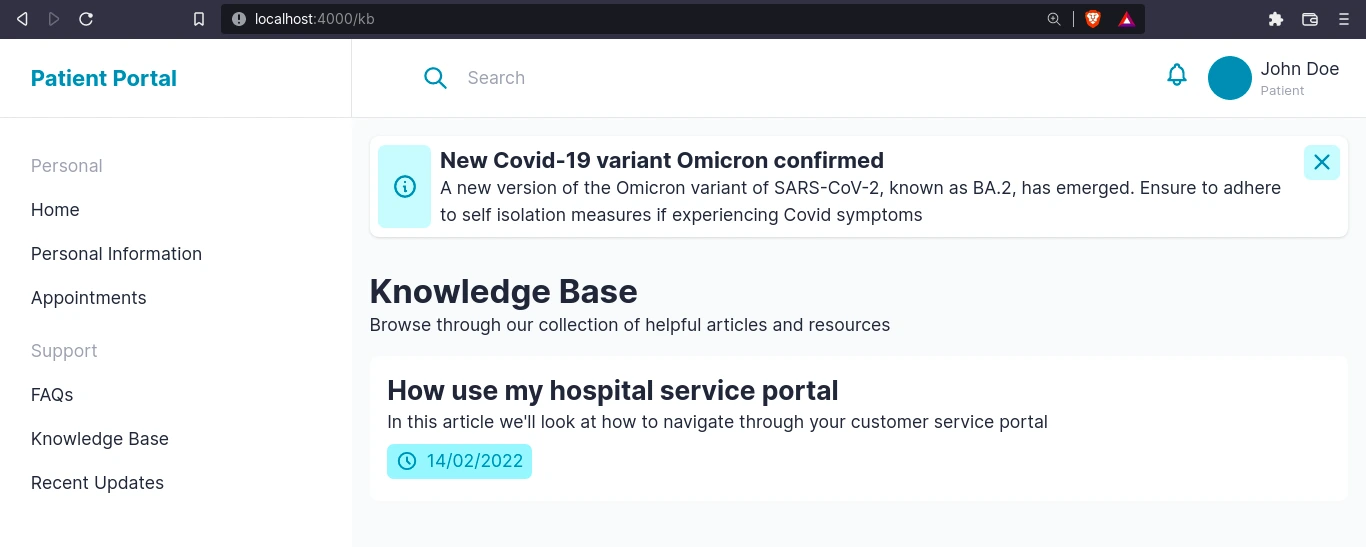Open article How use my hospital service portal
The width and height of the screenshot is (1366, 547).
coord(613,390)
